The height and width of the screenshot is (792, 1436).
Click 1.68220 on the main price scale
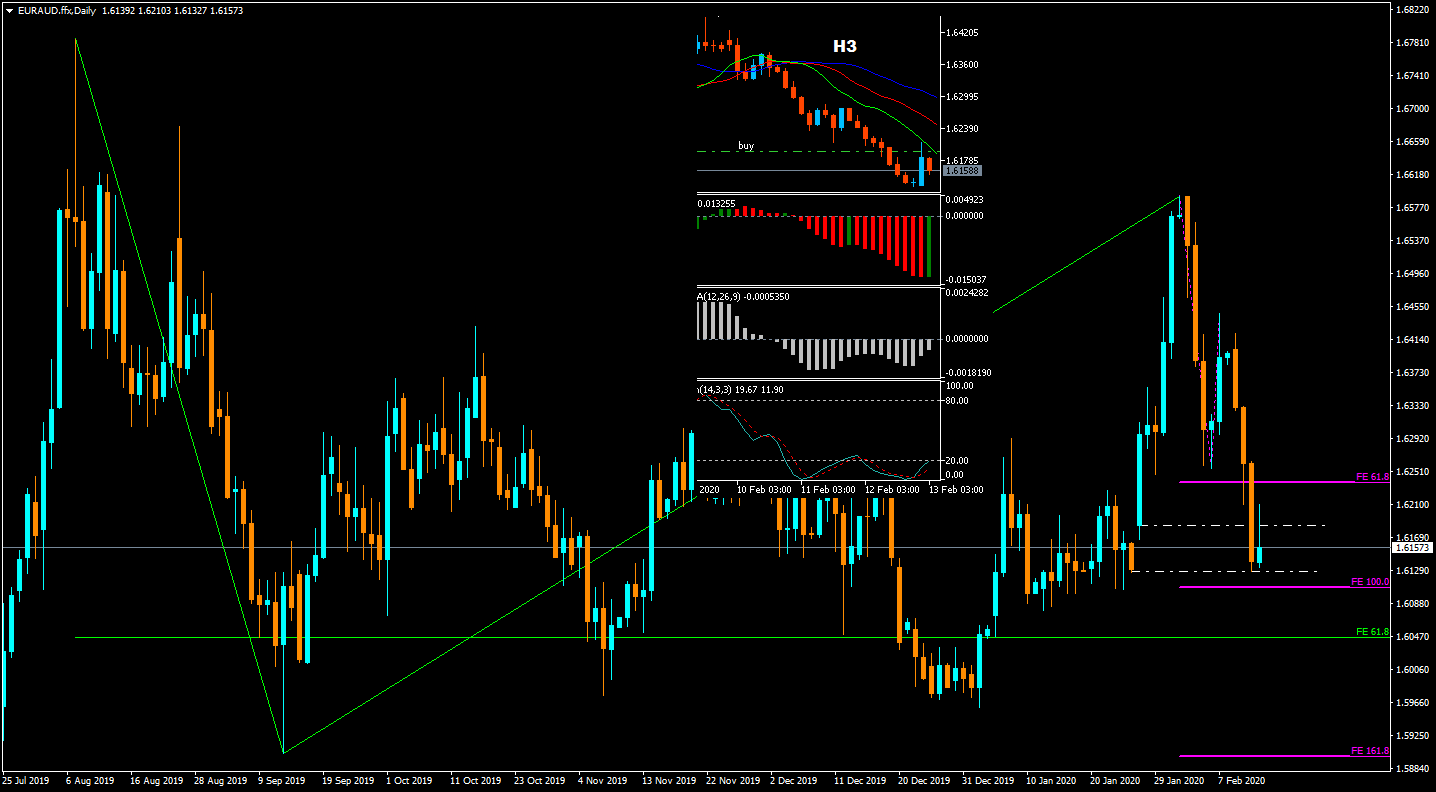coord(1411,10)
